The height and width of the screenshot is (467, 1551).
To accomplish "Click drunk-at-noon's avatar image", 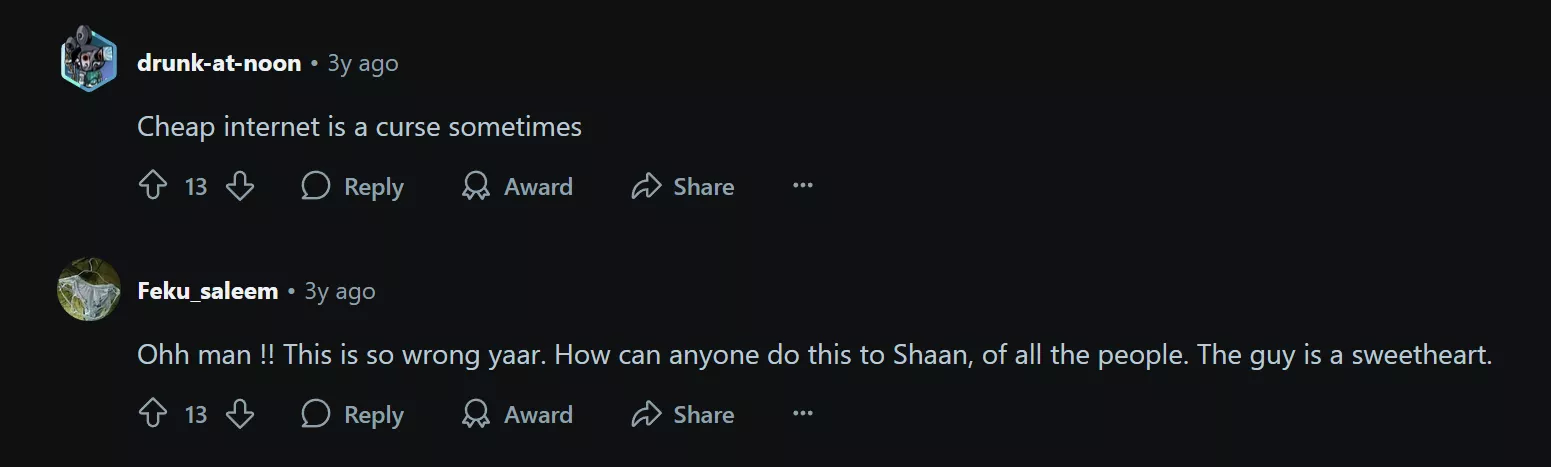I will pyautogui.click(x=89, y=62).
